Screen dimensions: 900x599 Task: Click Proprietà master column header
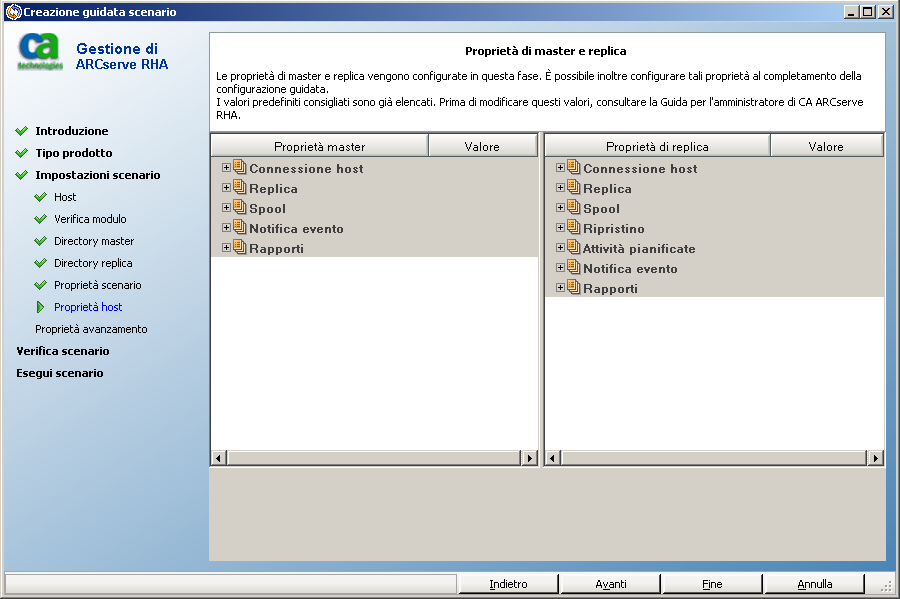[x=320, y=146]
